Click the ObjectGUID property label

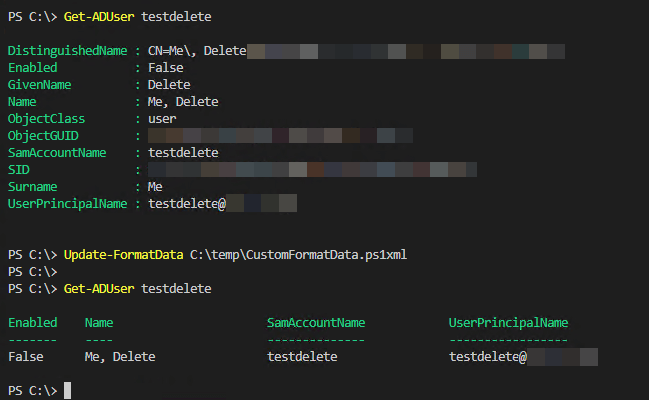point(46,135)
